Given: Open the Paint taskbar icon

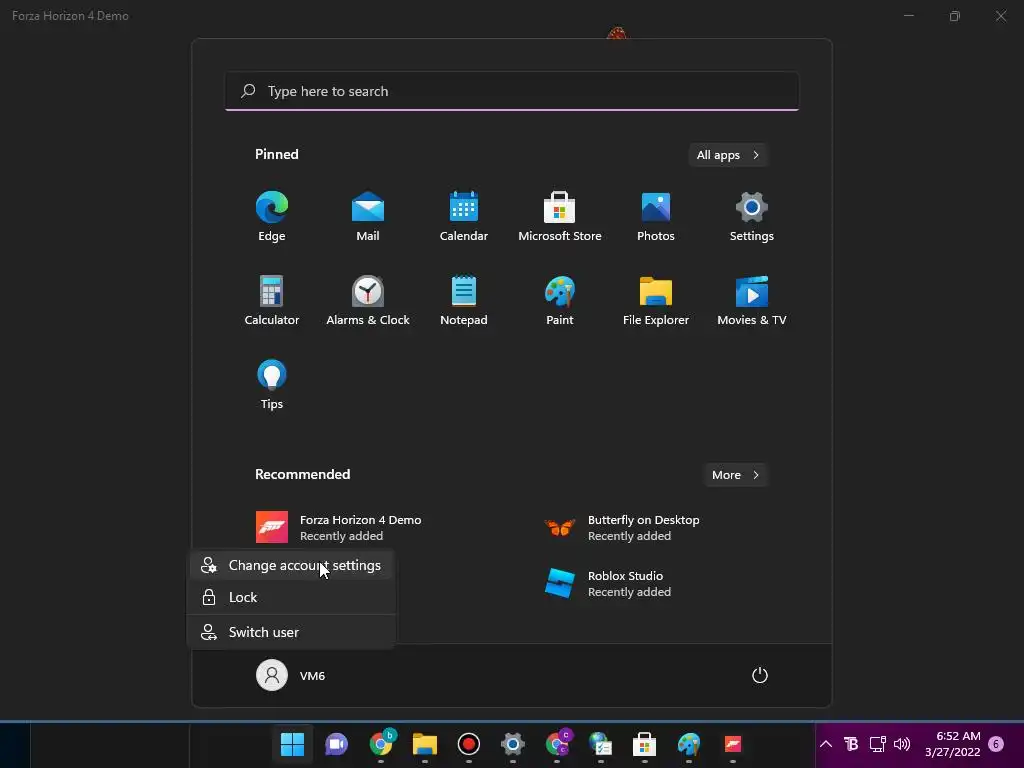Looking at the screenshot, I should pyautogui.click(x=688, y=744).
